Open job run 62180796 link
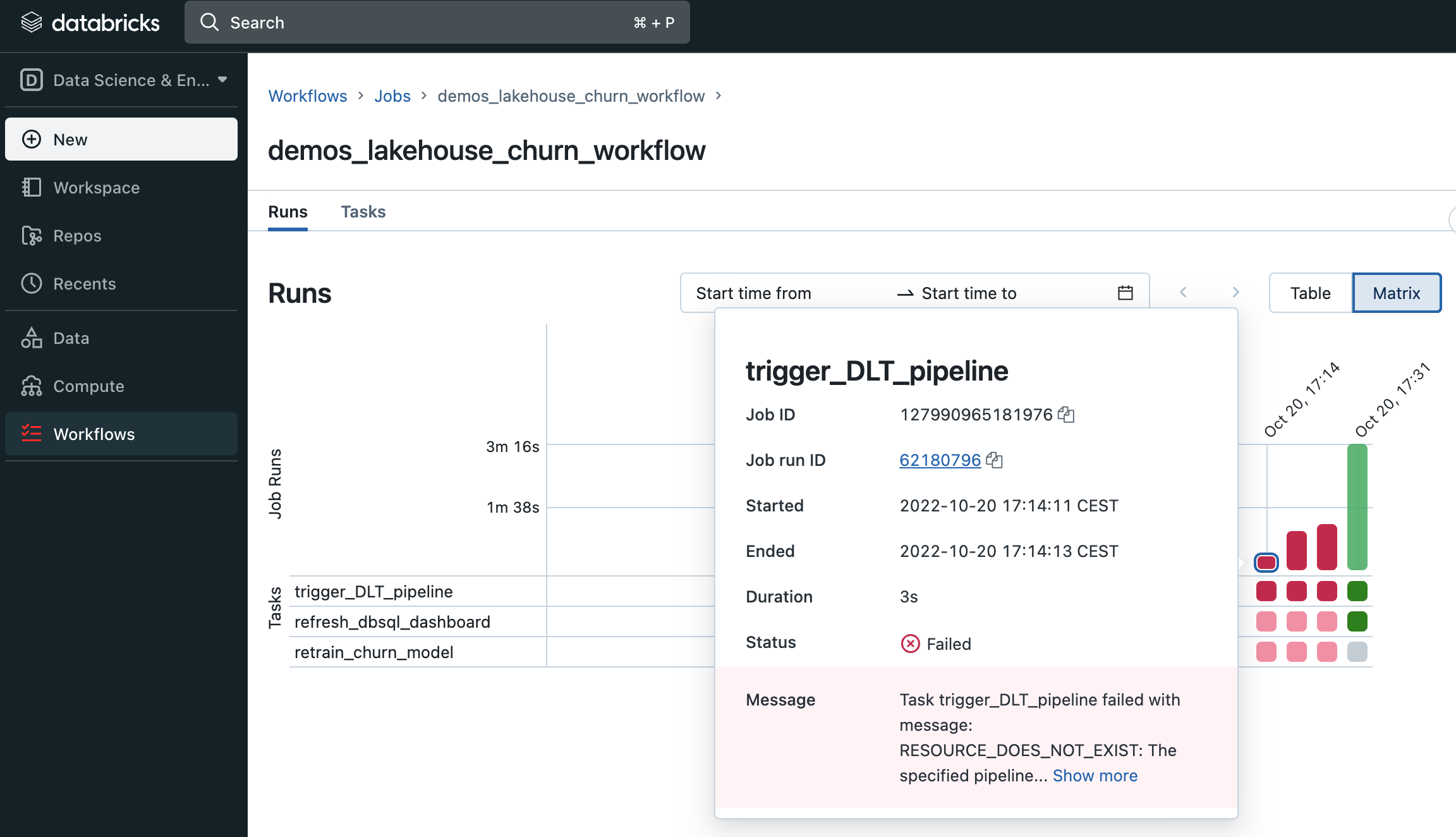The height and width of the screenshot is (837, 1456). pos(940,460)
